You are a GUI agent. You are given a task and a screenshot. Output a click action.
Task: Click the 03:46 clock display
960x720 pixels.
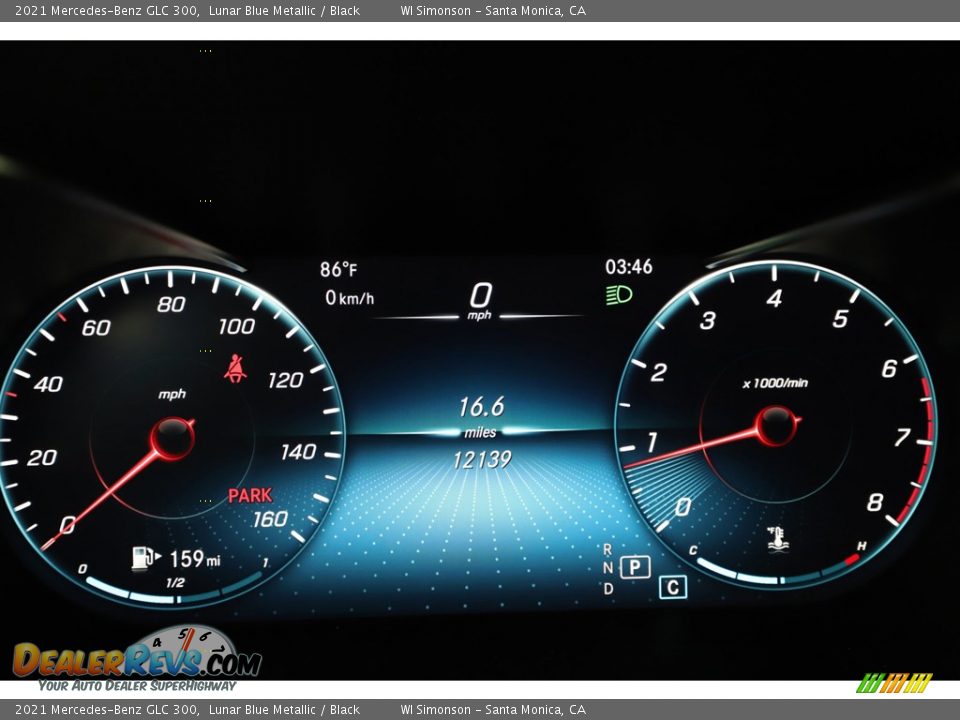pyautogui.click(x=629, y=266)
